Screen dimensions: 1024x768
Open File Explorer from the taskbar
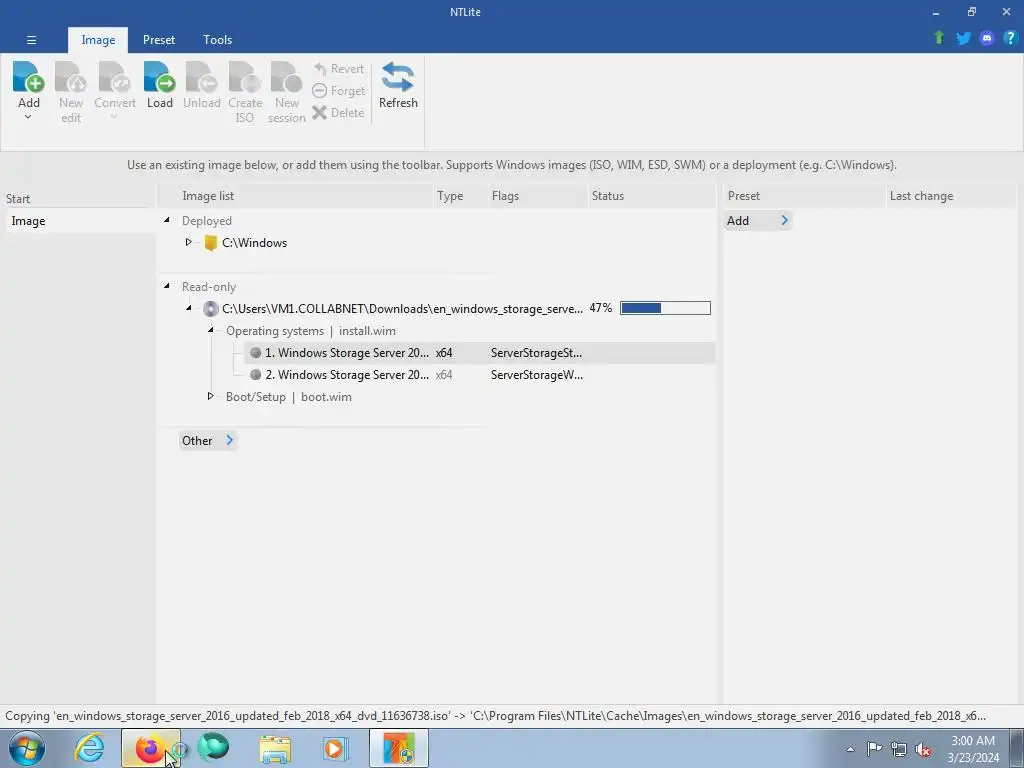pyautogui.click(x=276, y=748)
